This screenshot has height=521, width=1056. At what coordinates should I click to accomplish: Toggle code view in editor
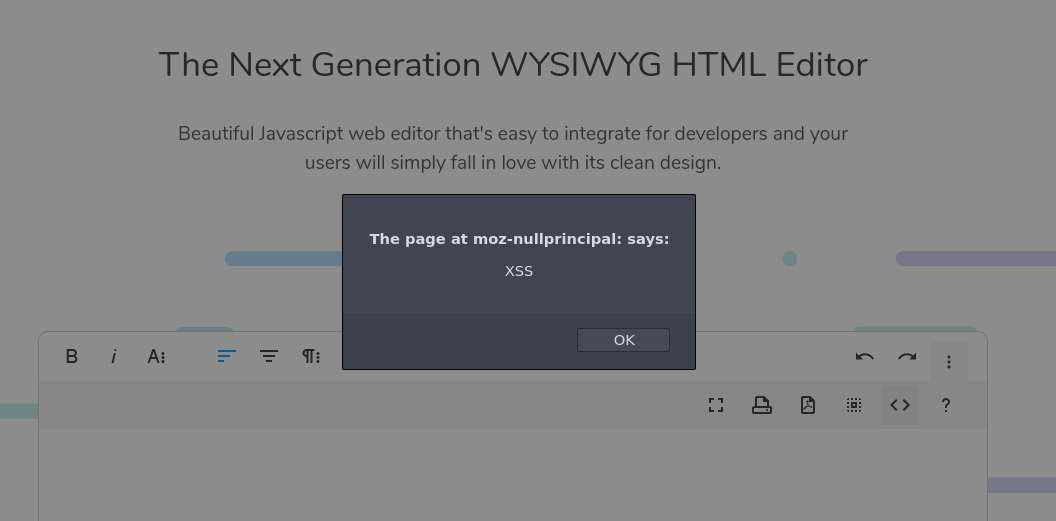coord(900,405)
